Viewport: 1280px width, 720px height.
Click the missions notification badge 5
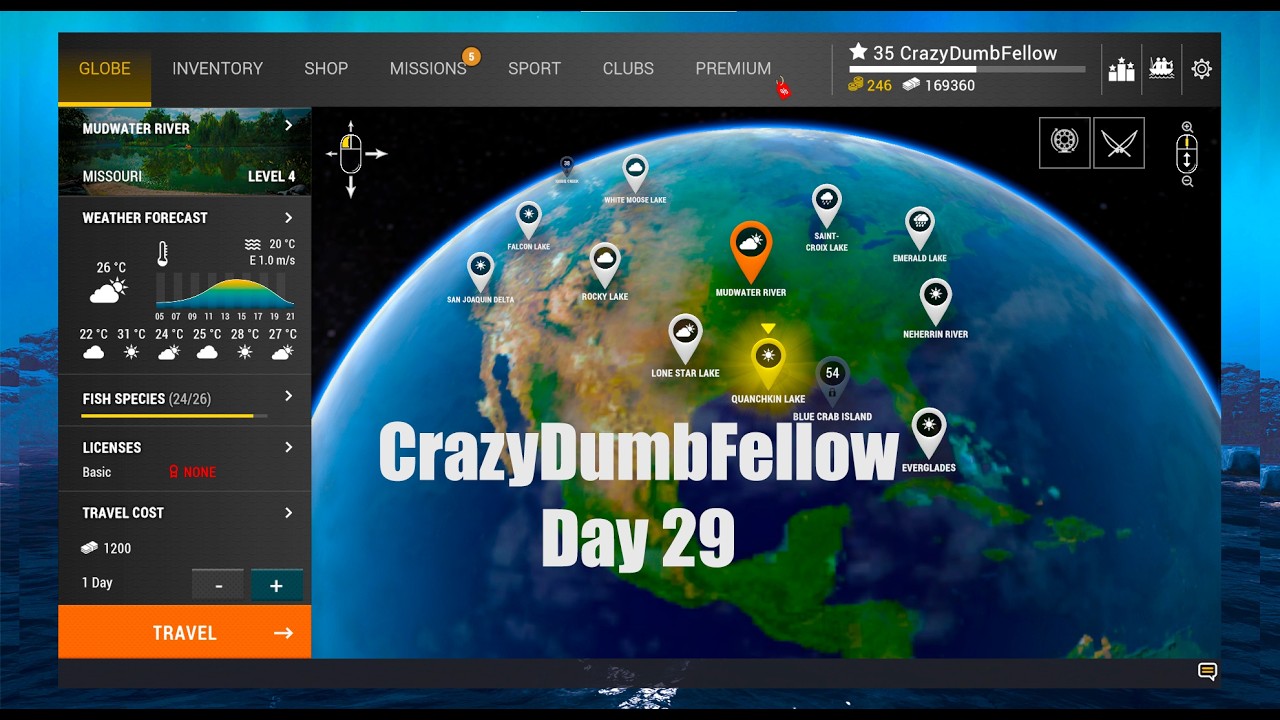471,56
